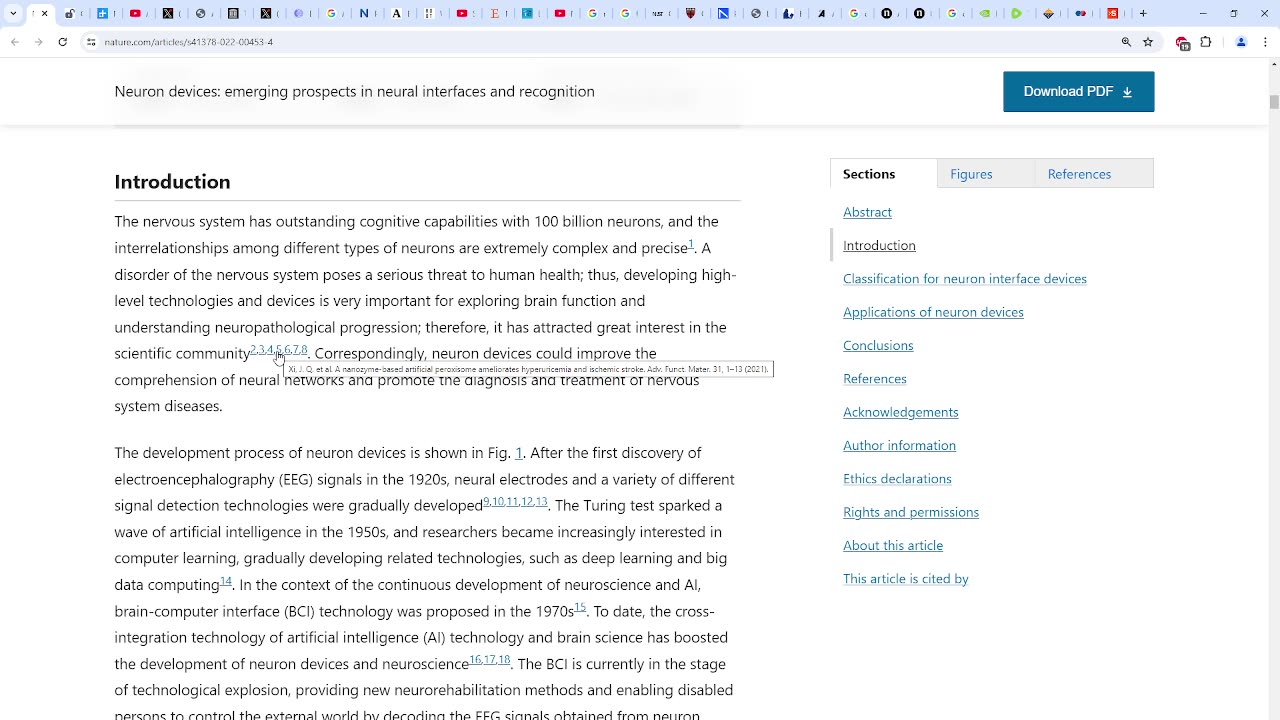The width and height of the screenshot is (1280, 720).
Task: Download the article PDF
Action: click(1078, 91)
